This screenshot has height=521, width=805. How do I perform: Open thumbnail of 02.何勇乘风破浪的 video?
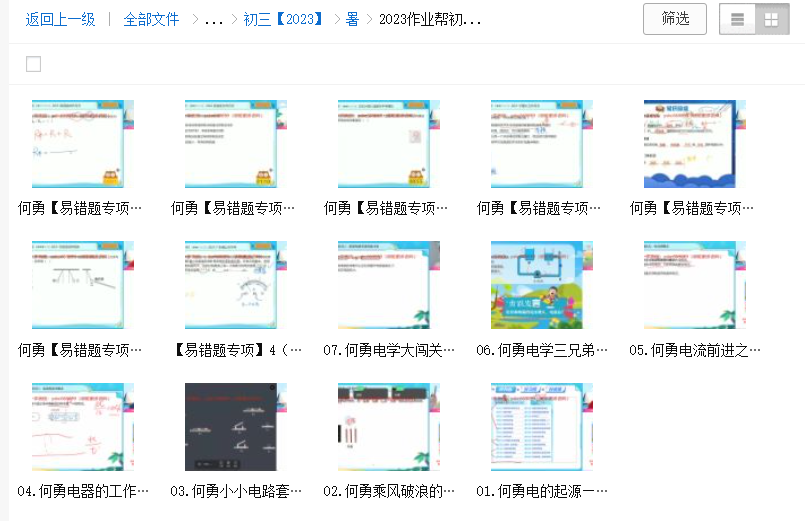pyautogui.click(x=389, y=427)
